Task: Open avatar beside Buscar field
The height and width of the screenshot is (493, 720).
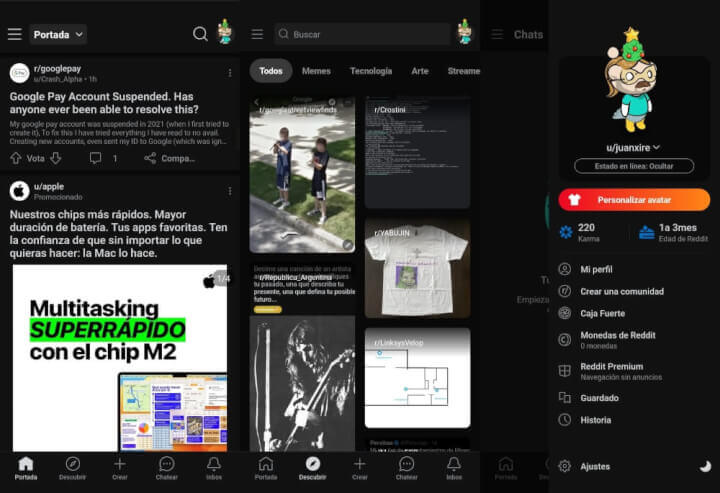Action: point(465,32)
